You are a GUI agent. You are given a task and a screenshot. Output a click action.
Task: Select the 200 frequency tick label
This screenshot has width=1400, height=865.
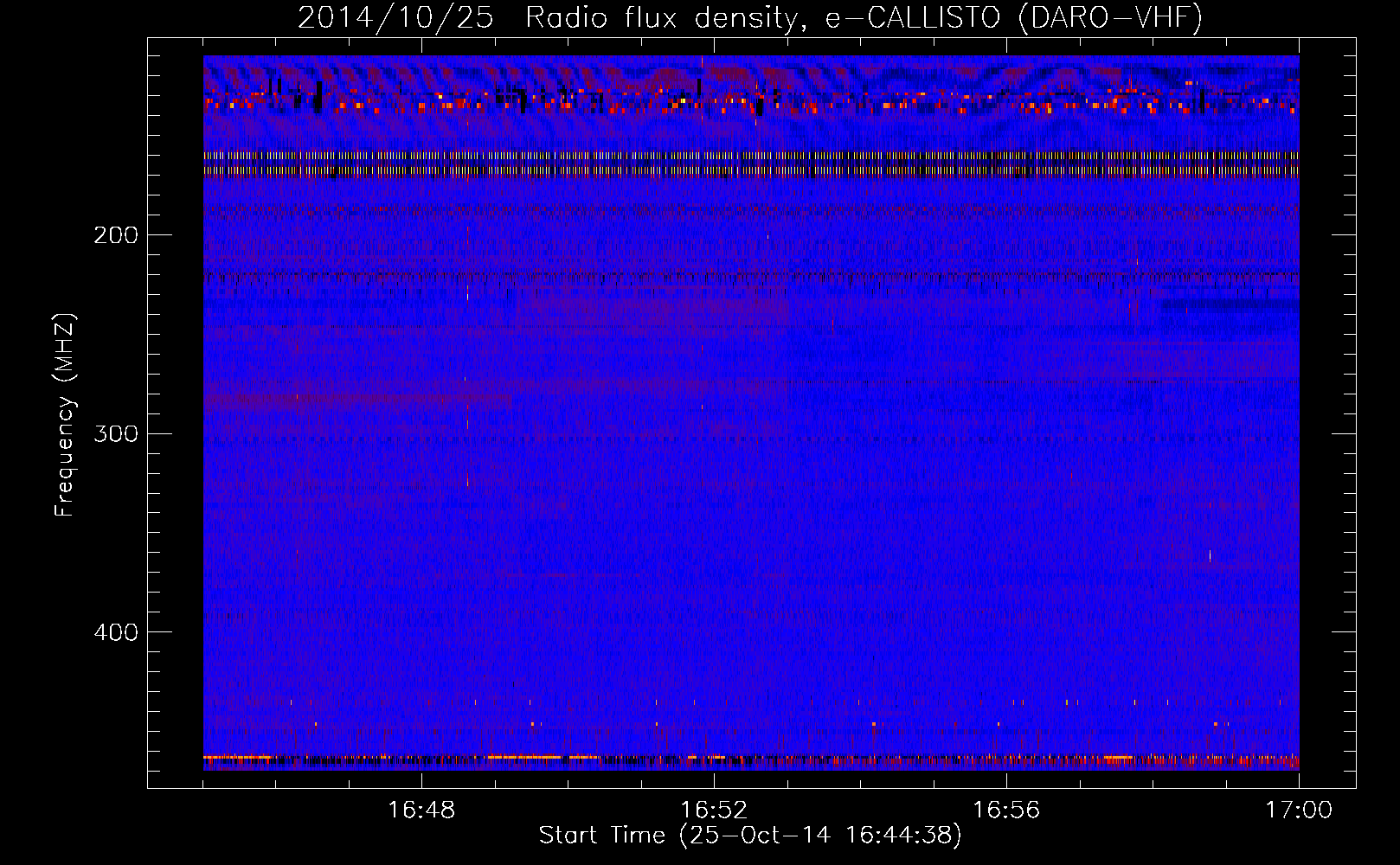[x=116, y=235]
